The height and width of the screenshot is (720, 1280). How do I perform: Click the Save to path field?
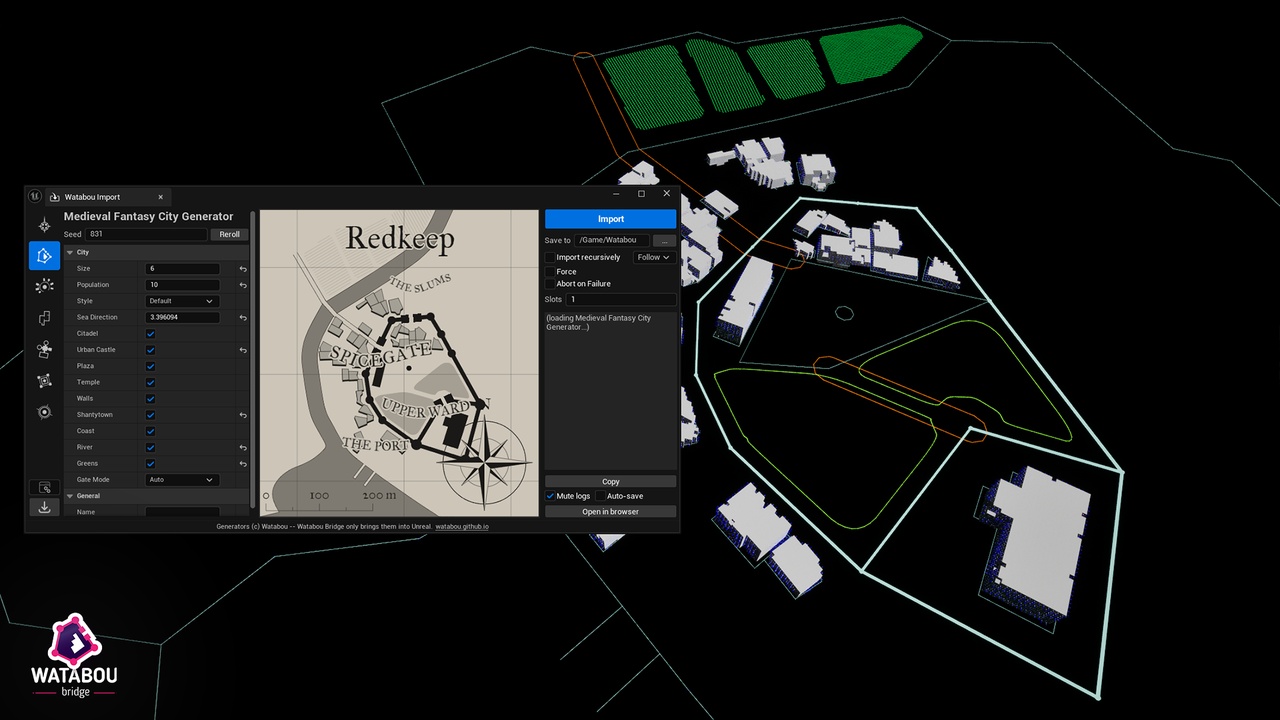click(x=611, y=241)
